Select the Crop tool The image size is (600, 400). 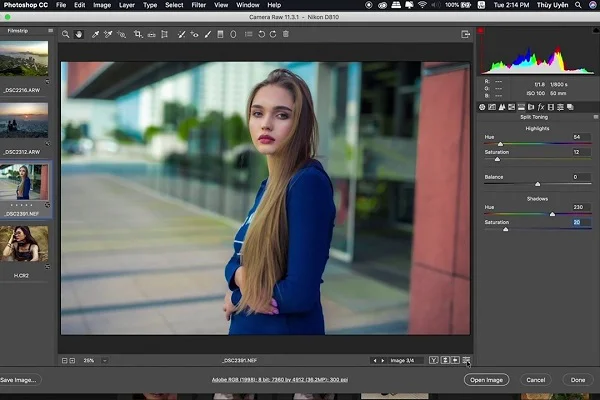pyautogui.click(x=138, y=34)
